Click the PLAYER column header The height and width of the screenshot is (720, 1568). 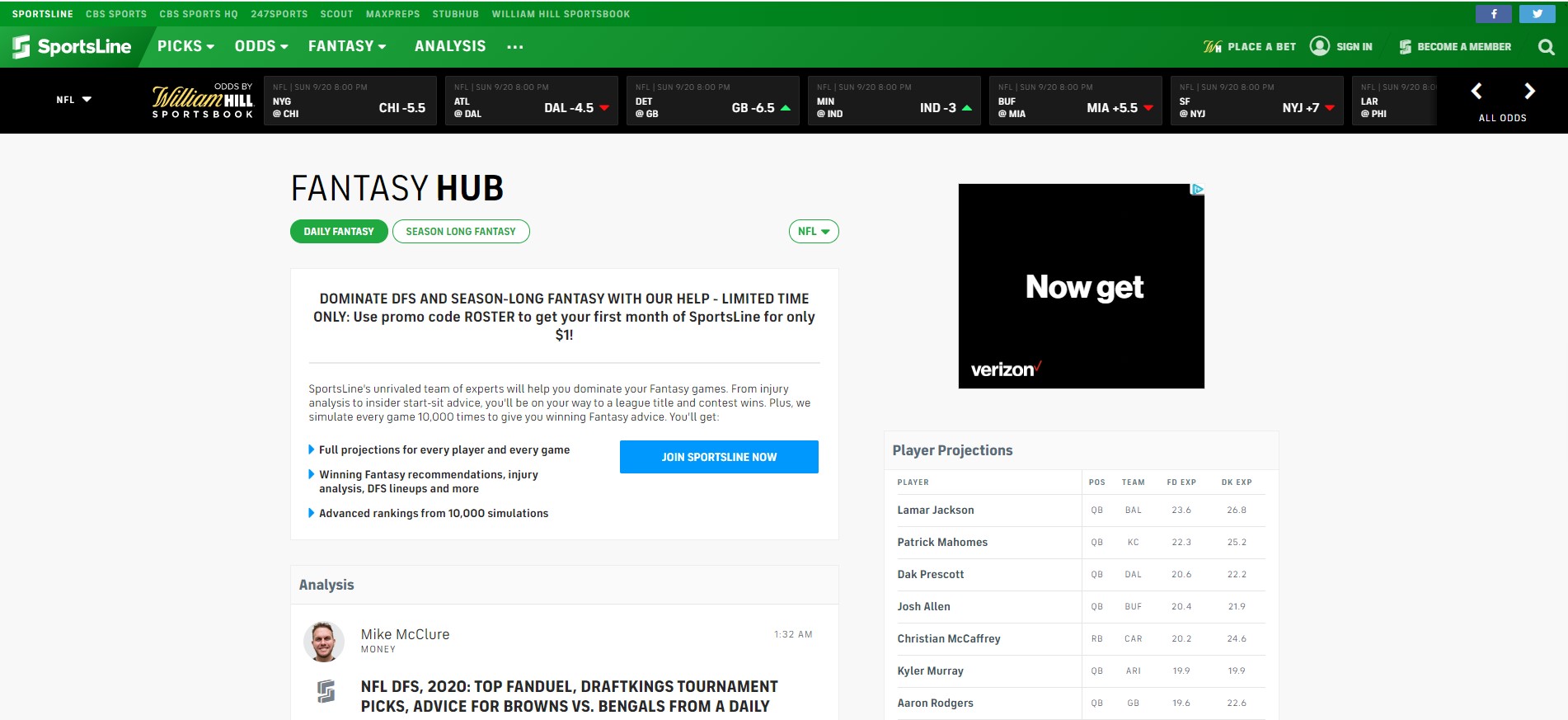click(913, 482)
